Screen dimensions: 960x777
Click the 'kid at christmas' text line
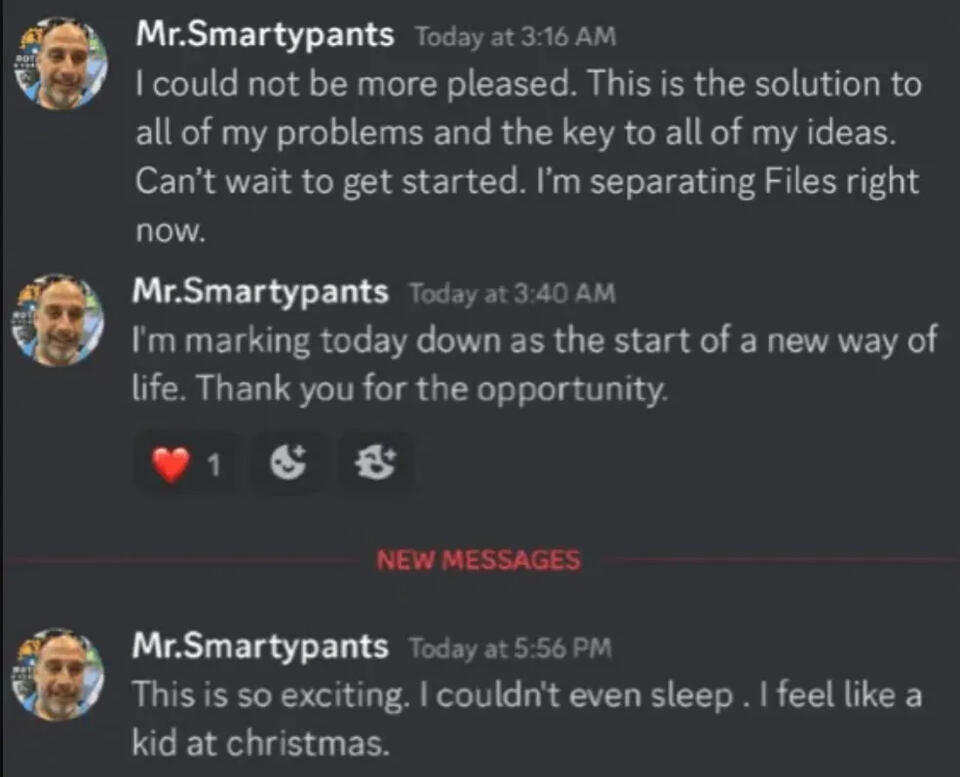261,743
